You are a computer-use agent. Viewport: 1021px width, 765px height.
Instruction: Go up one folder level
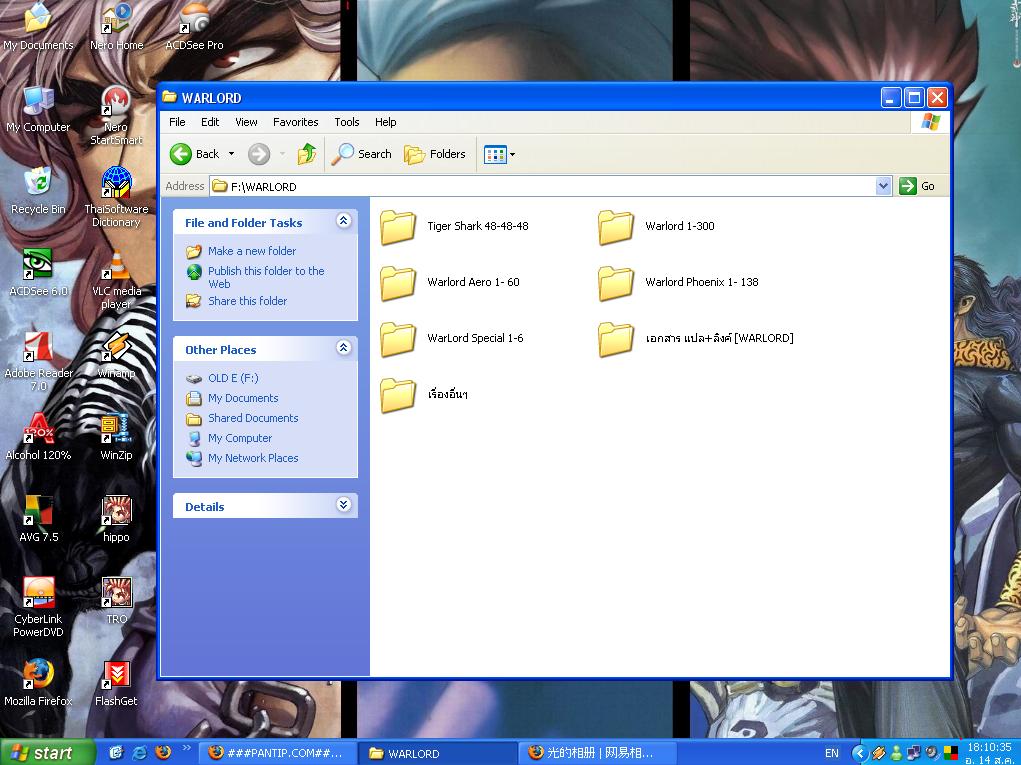click(307, 154)
